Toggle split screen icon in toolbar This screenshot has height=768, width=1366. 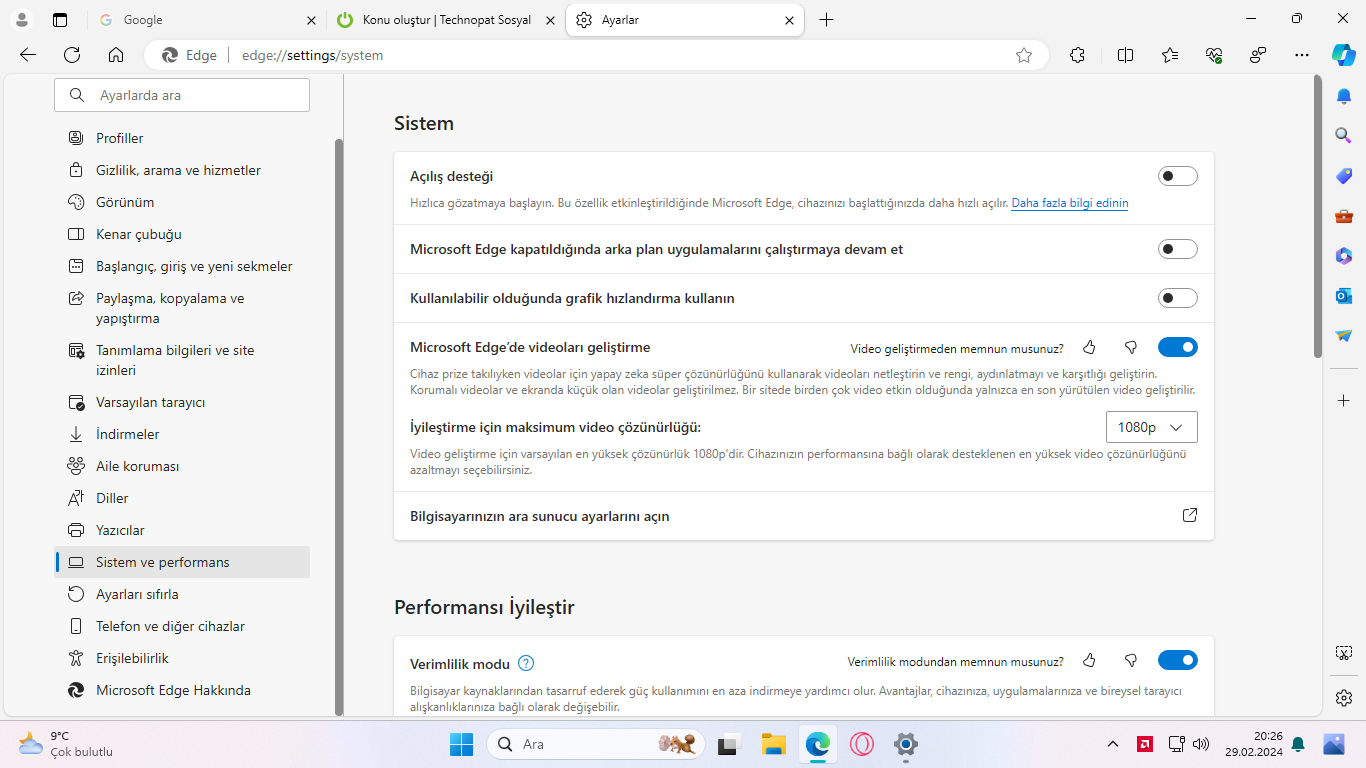pyautogui.click(x=1125, y=55)
